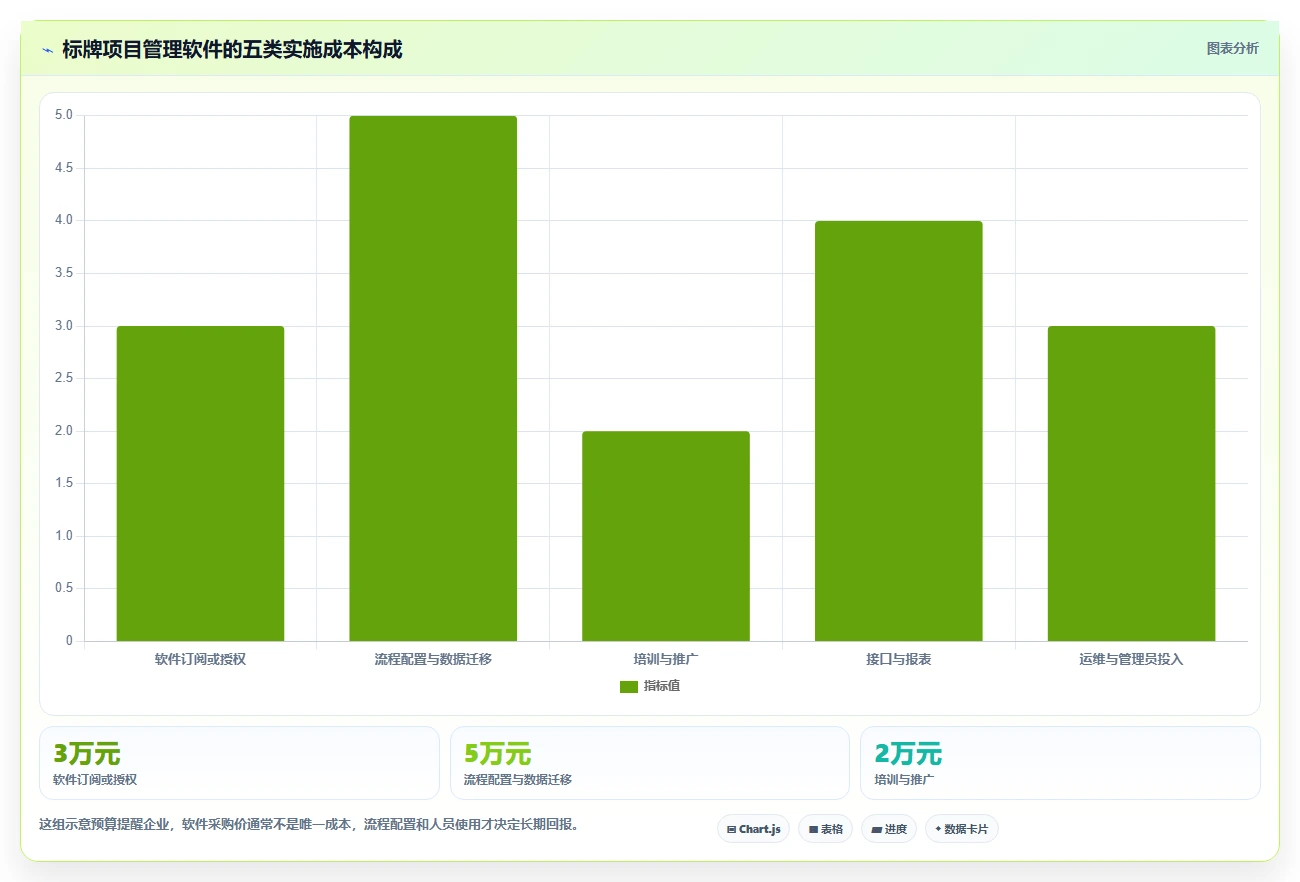Viewport: 1300px width, 882px height.
Task: Select the 表格 tag pill
Action: pyautogui.click(x=825, y=829)
